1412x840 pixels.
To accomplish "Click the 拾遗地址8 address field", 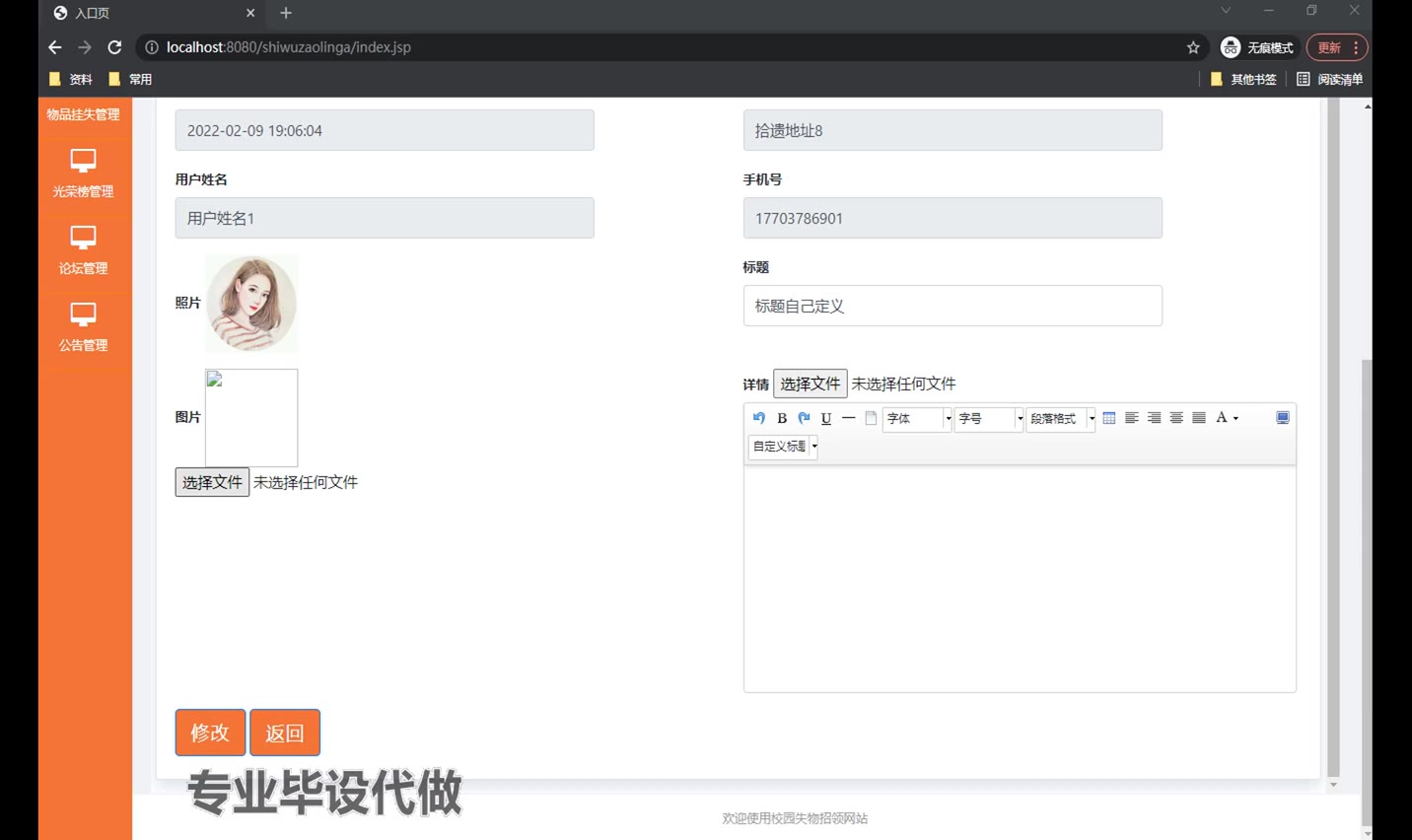I will (953, 130).
